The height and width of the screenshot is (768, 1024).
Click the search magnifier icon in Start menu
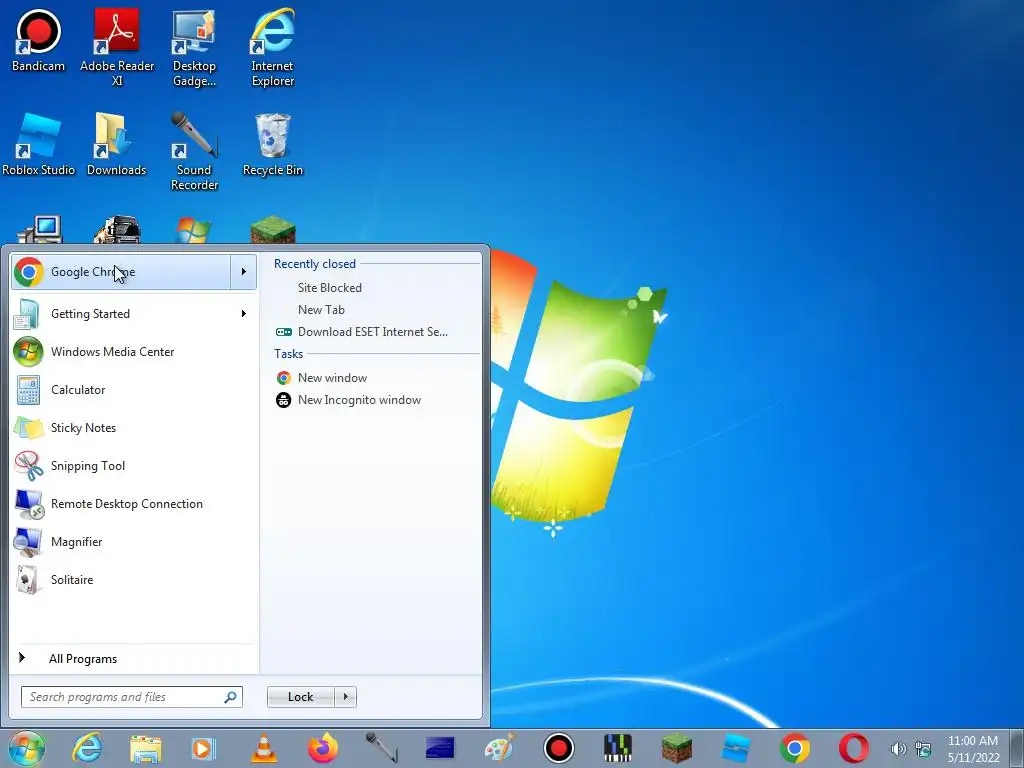tap(231, 697)
